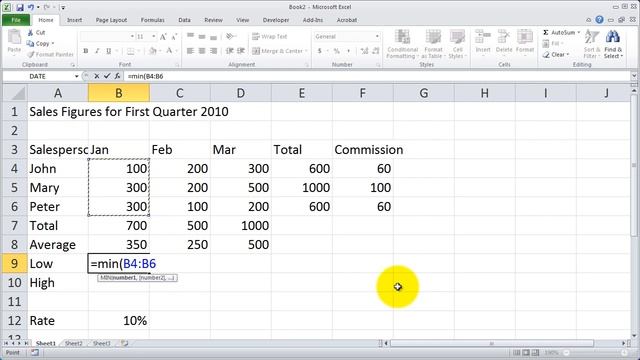Open the Name Box dropdown arrow

[x=76, y=76]
